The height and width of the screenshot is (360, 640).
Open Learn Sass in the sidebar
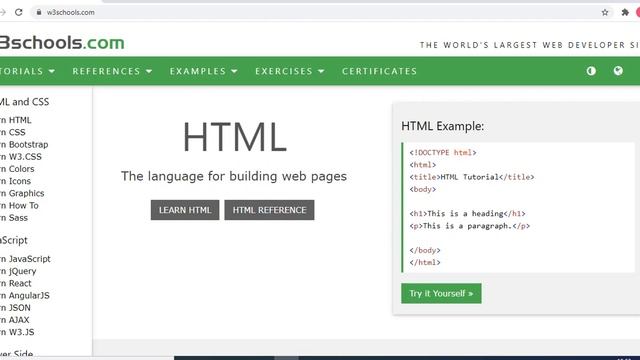pos(14,218)
